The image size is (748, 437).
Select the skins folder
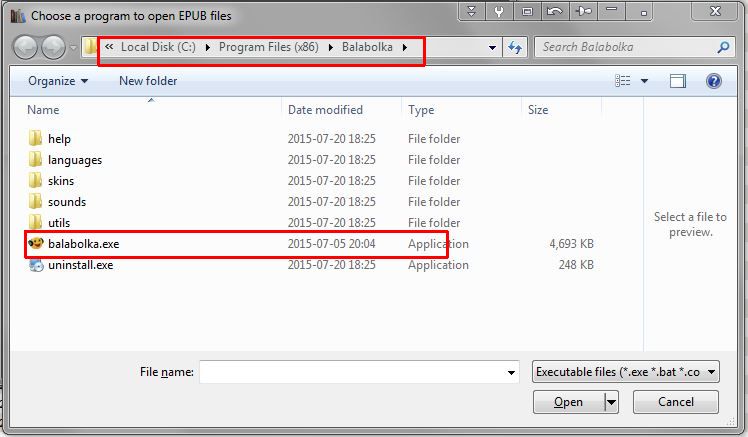pos(61,181)
